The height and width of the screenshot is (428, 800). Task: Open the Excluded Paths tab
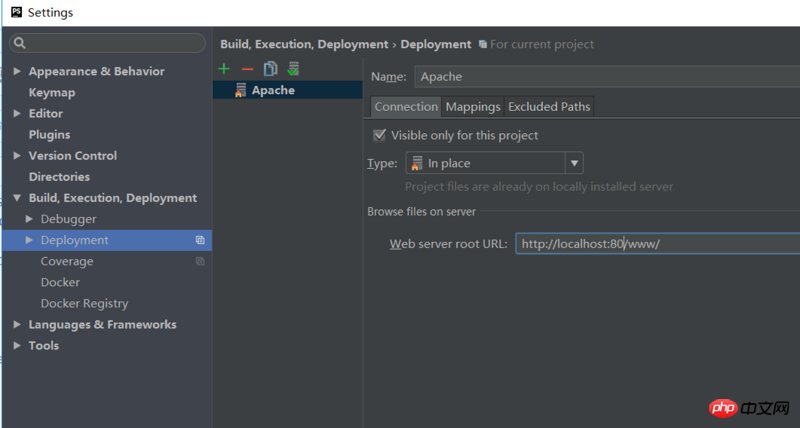pyautogui.click(x=549, y=106)
